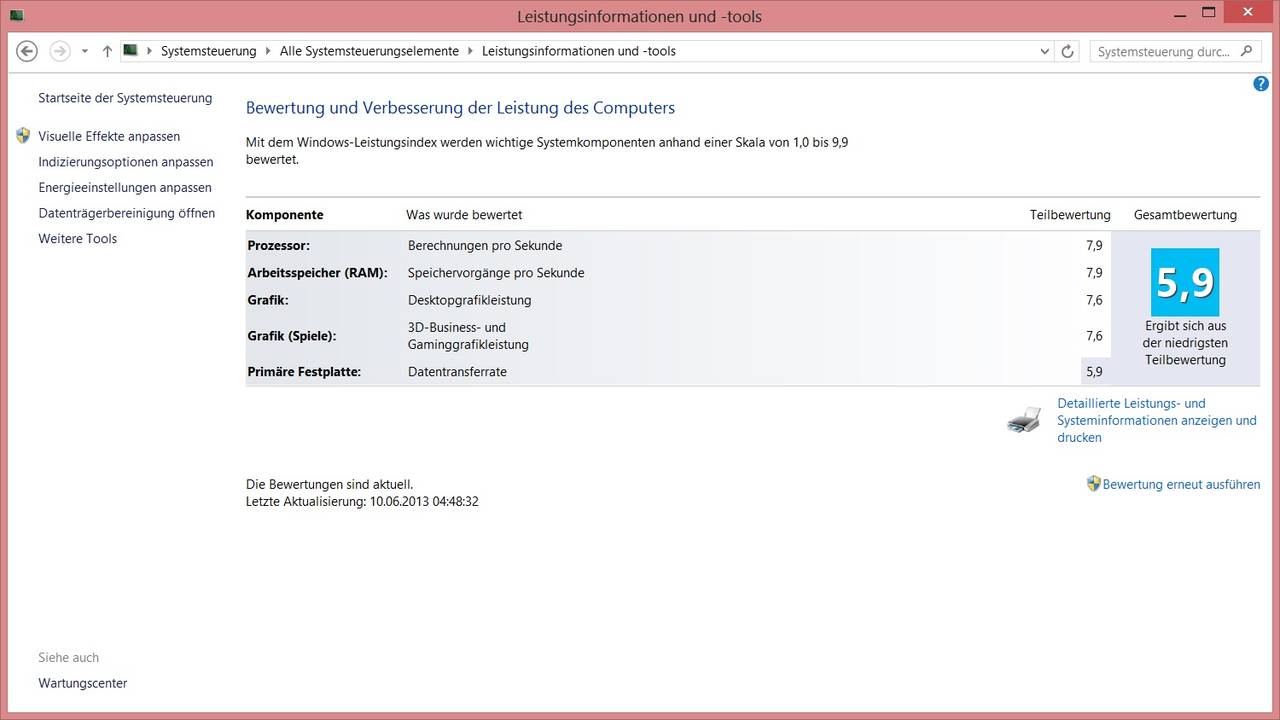Expand chevron after Alle Systemsteuerungselemente

click(x=470, y=51)
